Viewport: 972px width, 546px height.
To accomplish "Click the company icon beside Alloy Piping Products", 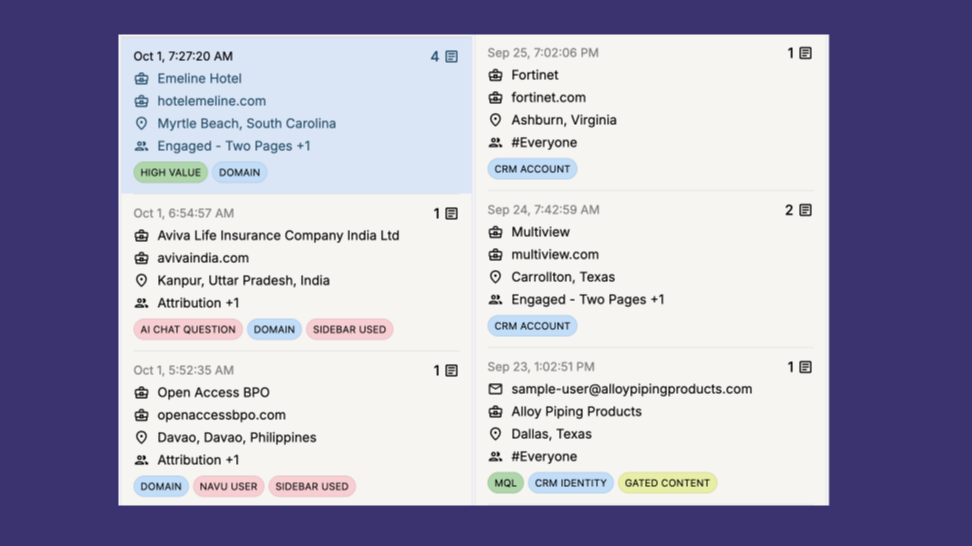I will 495,412.
